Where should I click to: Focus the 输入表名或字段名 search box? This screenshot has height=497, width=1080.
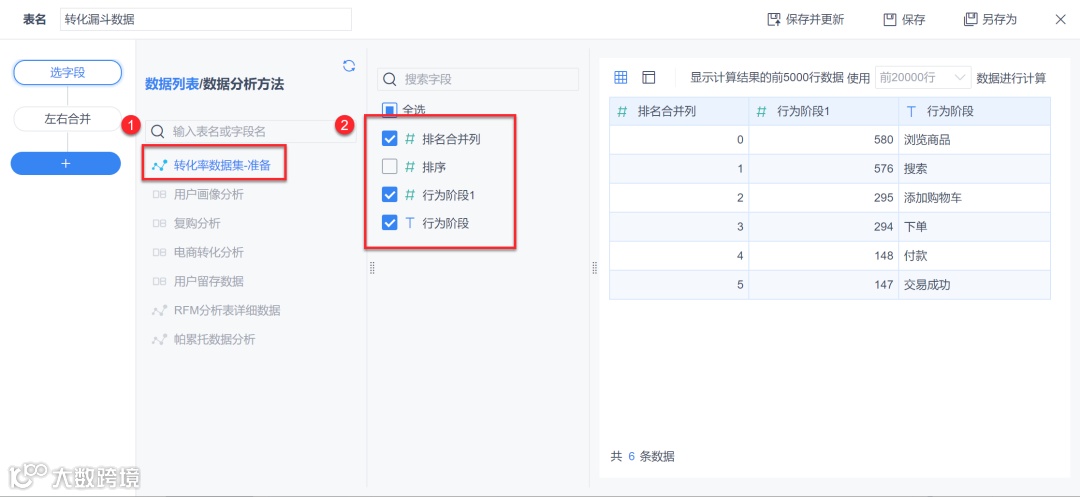point(250,131)
